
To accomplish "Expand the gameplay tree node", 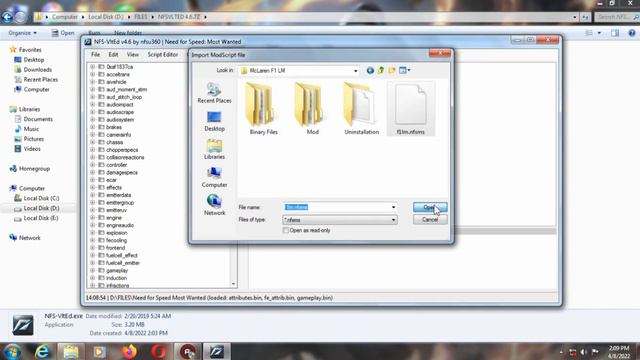I will click(x=92, y=270).
